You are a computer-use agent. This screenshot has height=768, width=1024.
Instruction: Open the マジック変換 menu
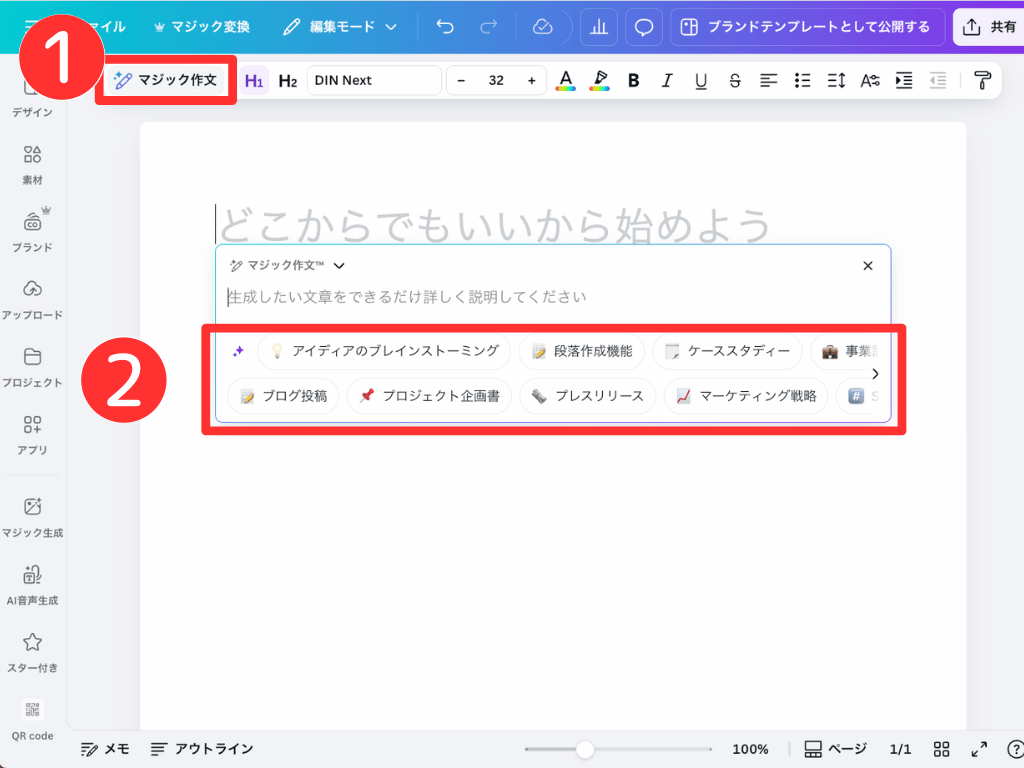(x=202, y=27)
